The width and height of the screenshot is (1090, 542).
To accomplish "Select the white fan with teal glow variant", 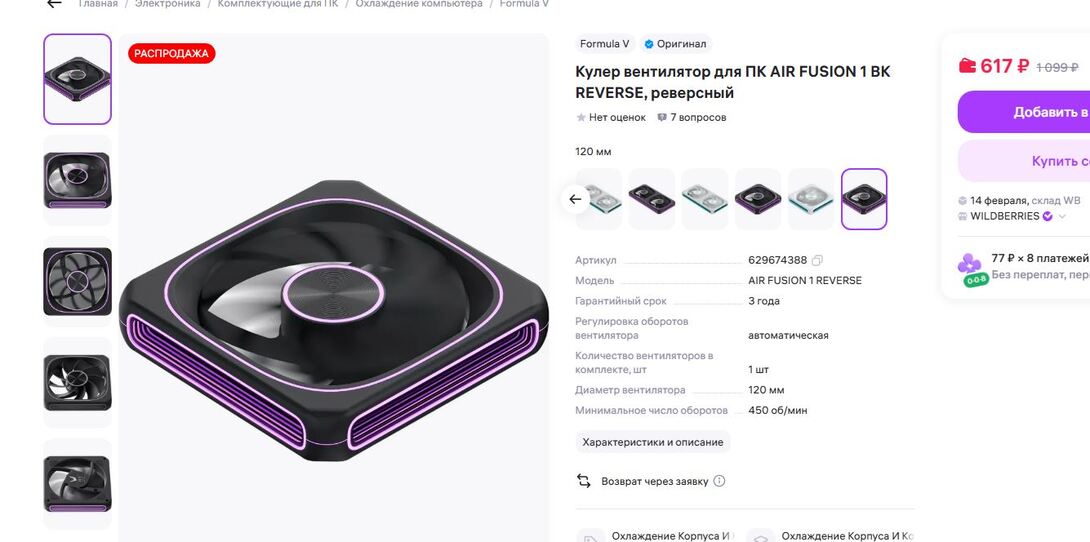I will [811, 199].
